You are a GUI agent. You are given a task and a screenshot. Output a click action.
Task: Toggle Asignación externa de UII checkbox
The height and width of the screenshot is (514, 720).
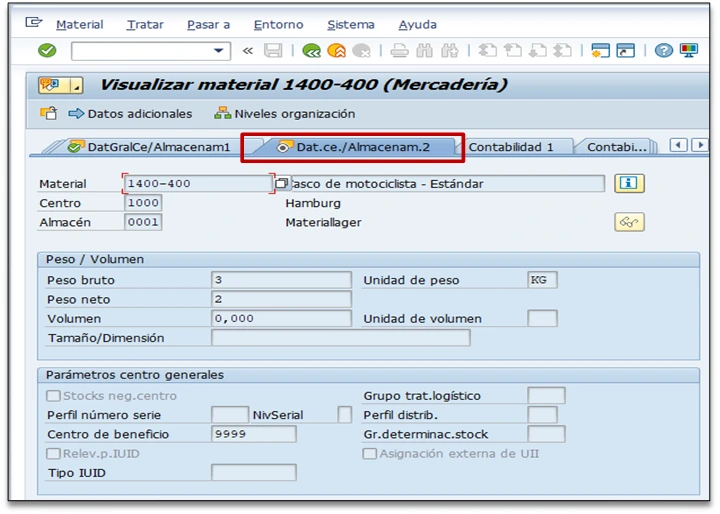(x=370, y=453)
